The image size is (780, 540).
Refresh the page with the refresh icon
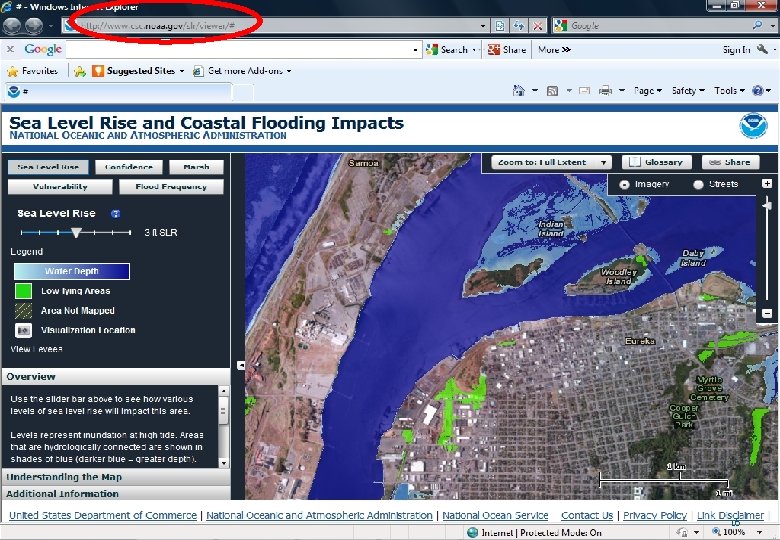(519, 26)
